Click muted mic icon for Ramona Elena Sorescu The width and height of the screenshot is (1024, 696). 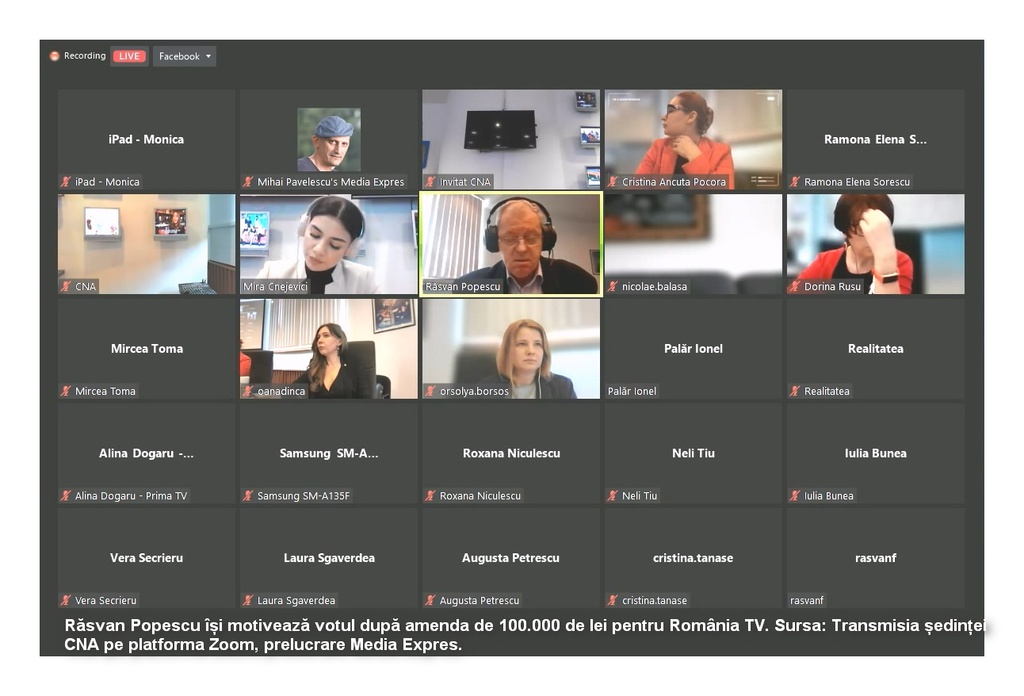coord(795,182)
